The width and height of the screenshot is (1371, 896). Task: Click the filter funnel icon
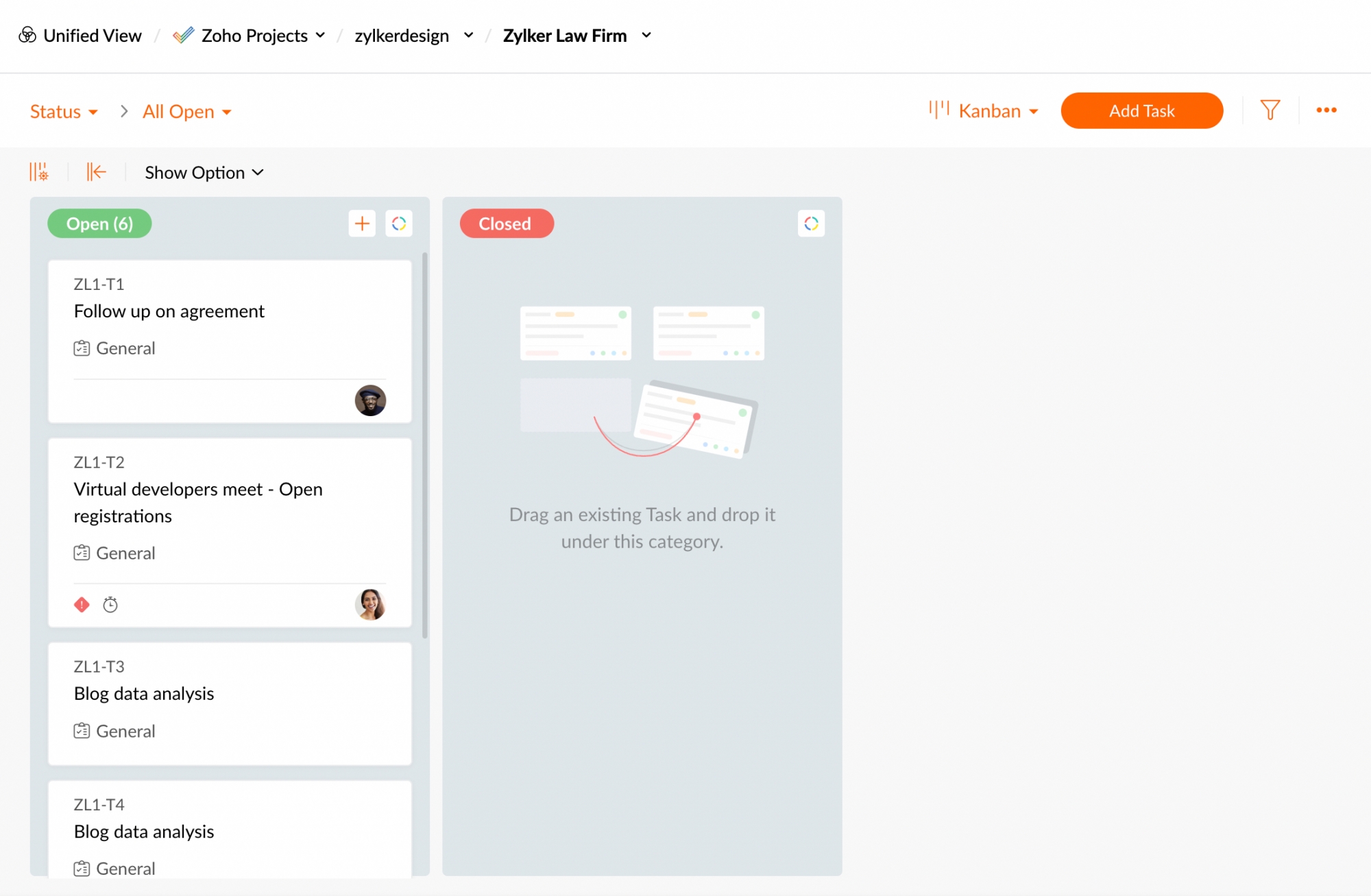[x=1270, y=110]
